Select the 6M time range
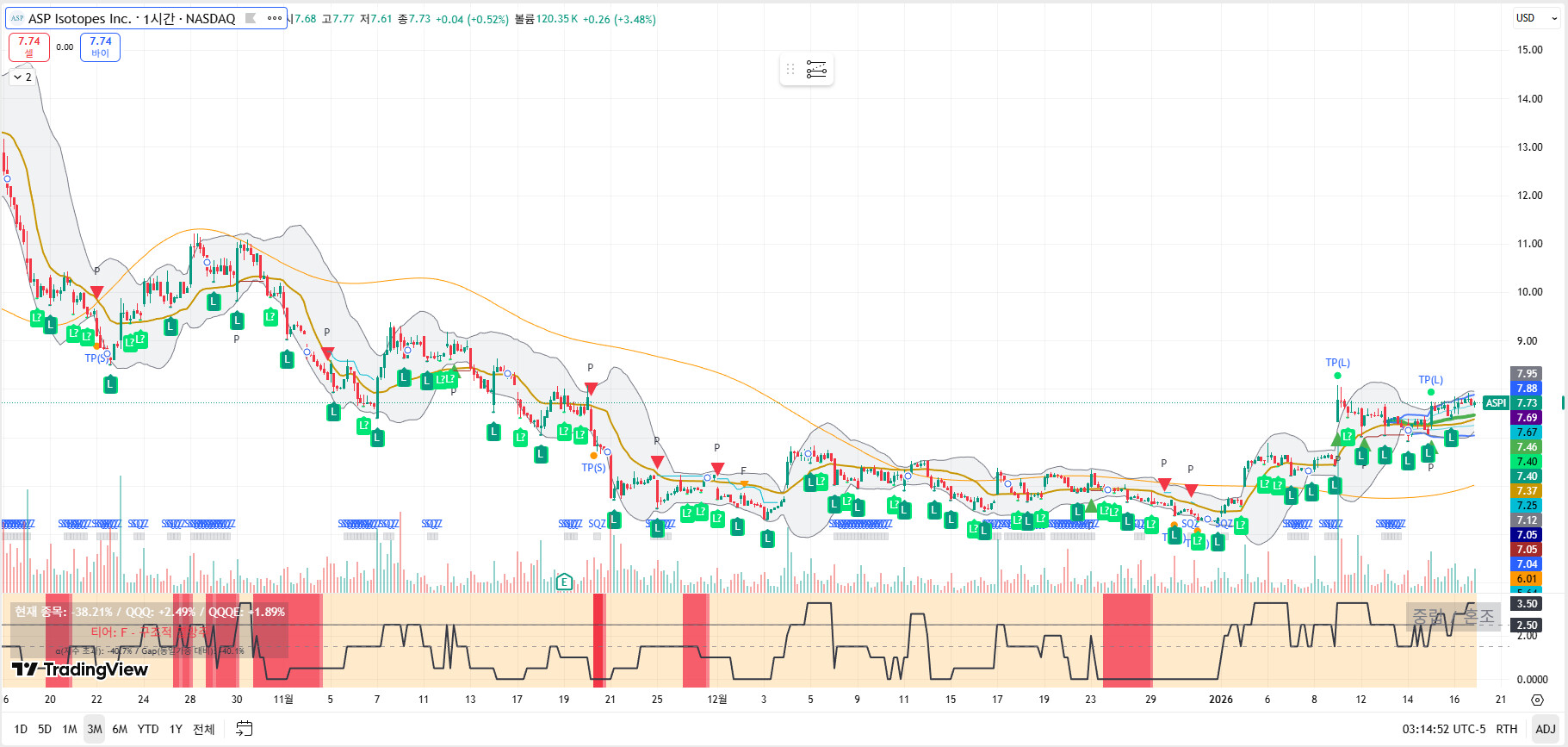 point(120,729)
